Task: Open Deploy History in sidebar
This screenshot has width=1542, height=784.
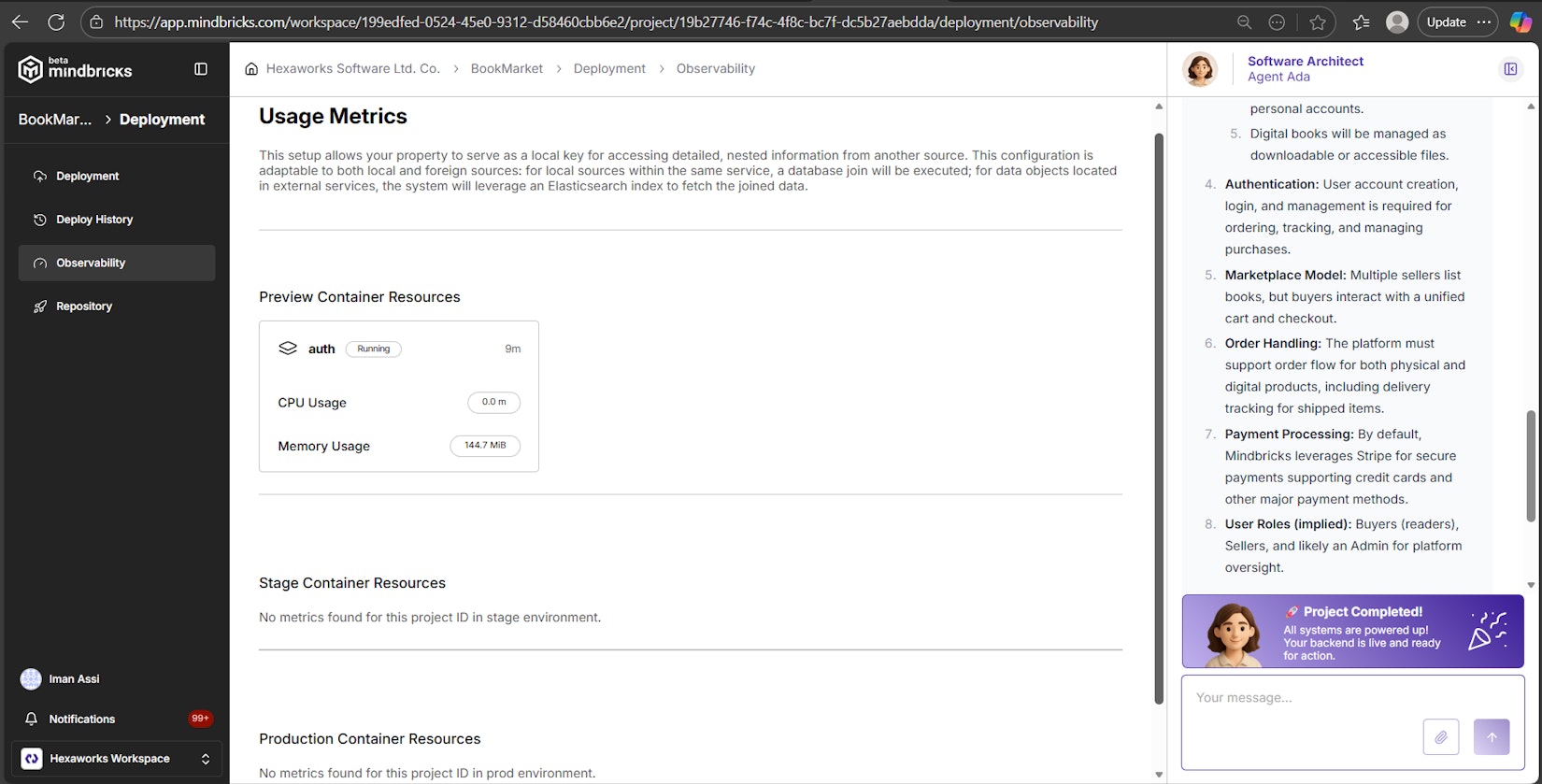Action: [x=94, y=220]
